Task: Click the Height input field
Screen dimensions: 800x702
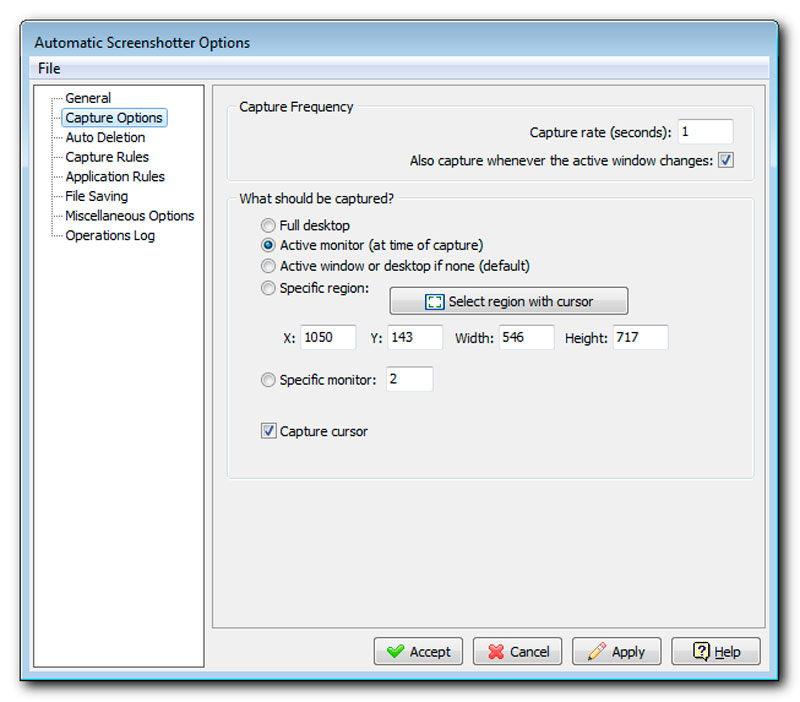Action: 640,337
